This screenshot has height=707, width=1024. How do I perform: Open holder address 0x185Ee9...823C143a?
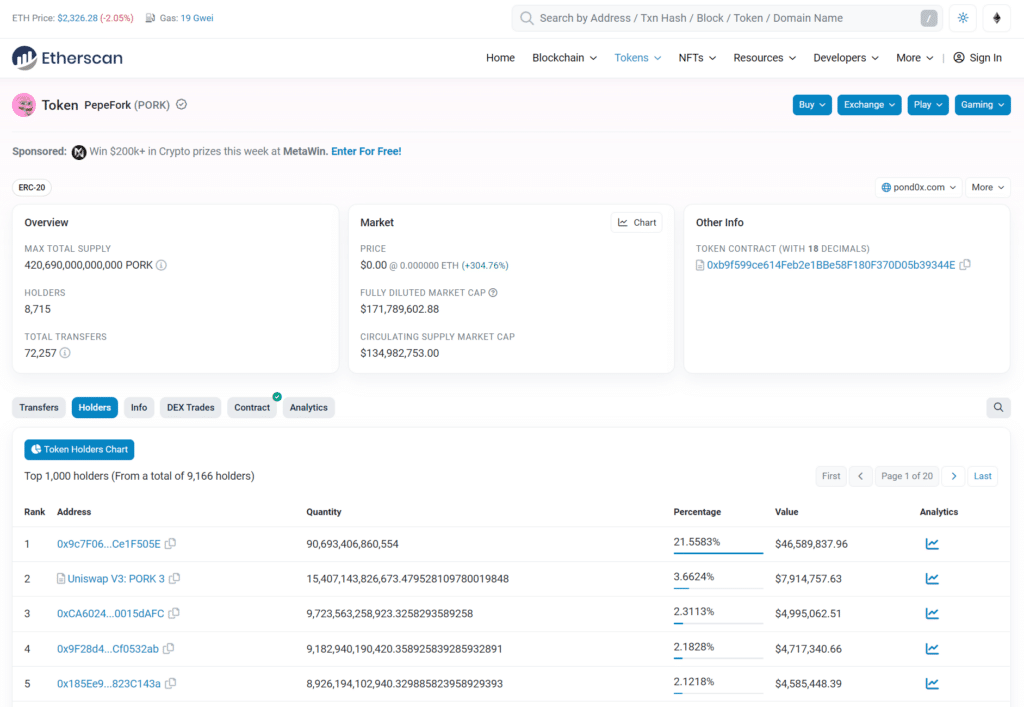108,683
